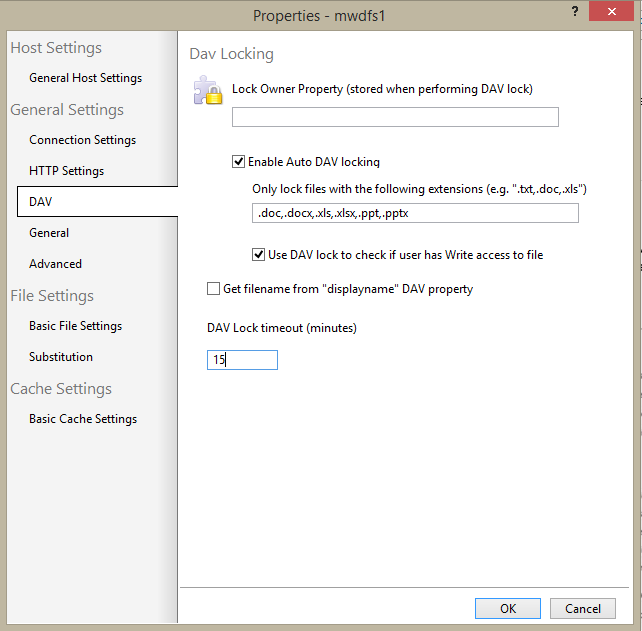The height and width of the screenshot is (631, 642).
Task: Open General Host Settings page
Action: pos(85,78)
